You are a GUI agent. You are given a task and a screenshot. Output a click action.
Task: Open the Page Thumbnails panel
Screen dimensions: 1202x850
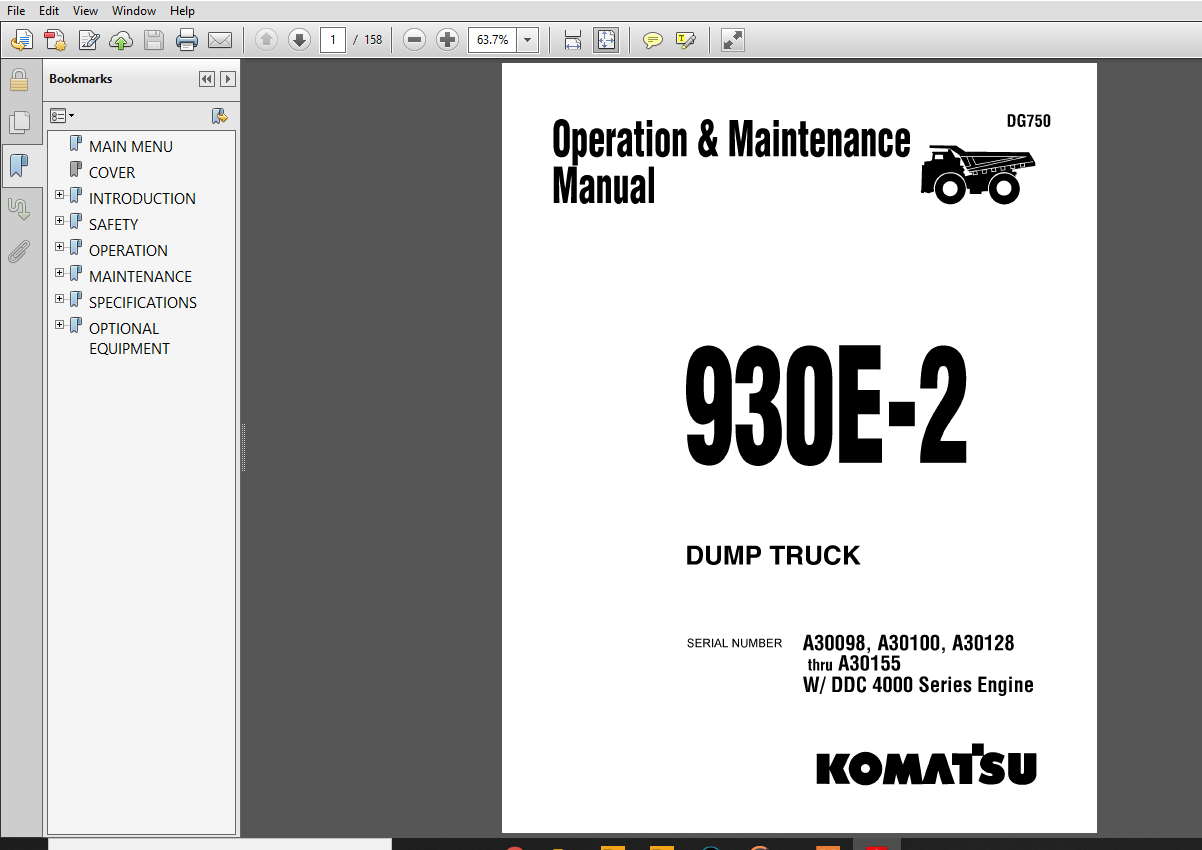(x=18, y=123)
